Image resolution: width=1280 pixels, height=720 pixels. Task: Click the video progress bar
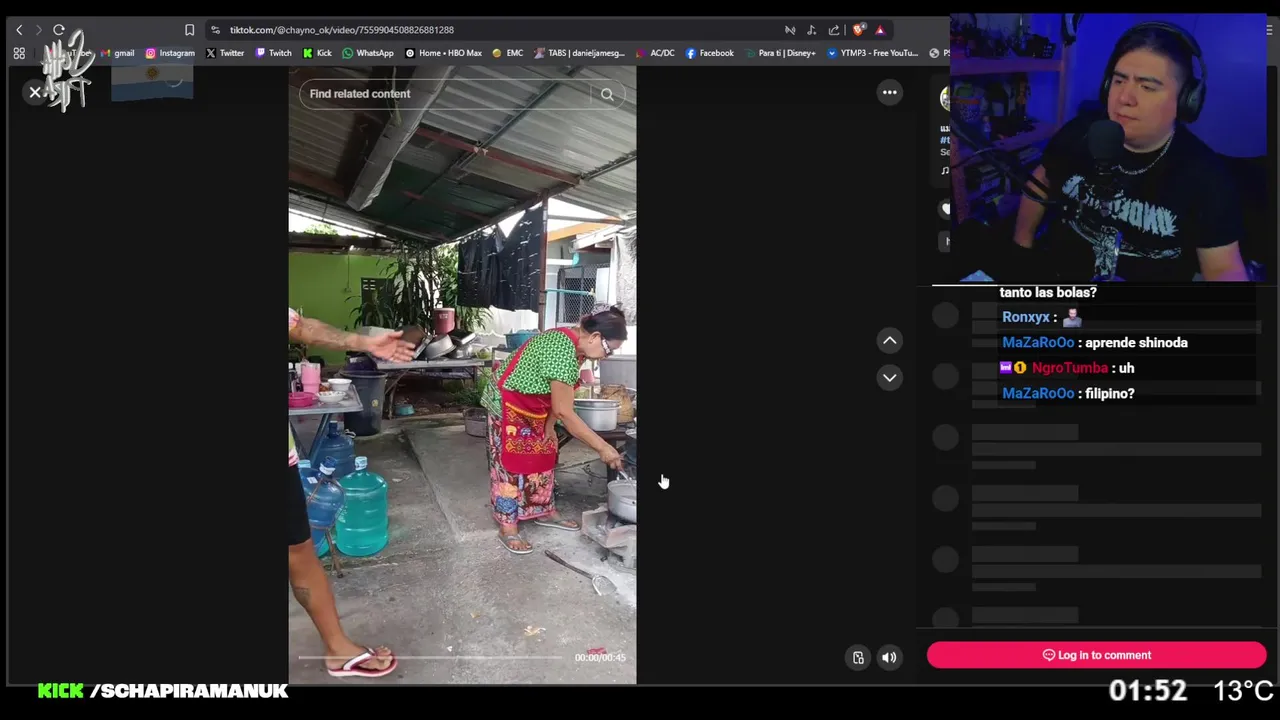[x=430, y=657]
